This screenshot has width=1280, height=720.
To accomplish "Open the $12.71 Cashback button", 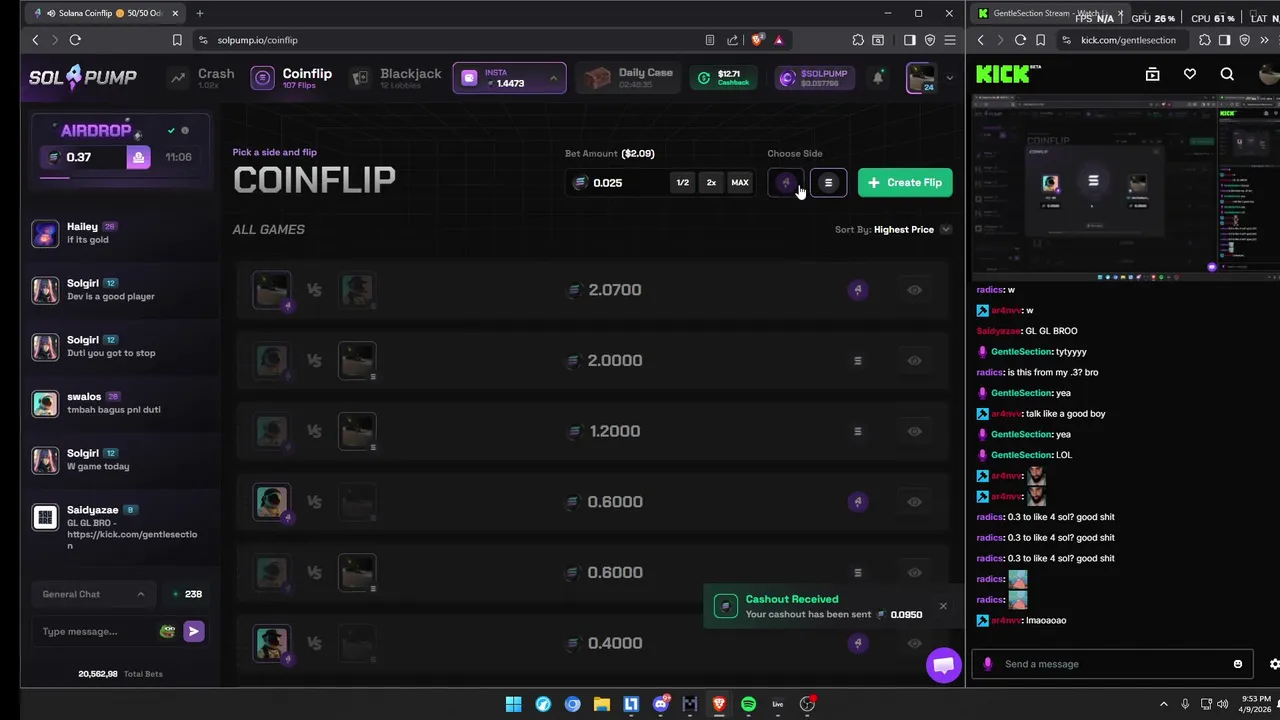I will point(722,78).
